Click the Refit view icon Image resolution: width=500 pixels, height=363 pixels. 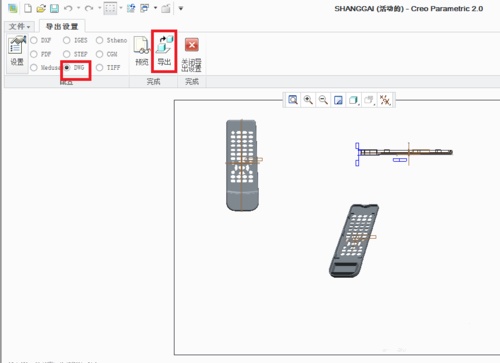click(293, 100)
